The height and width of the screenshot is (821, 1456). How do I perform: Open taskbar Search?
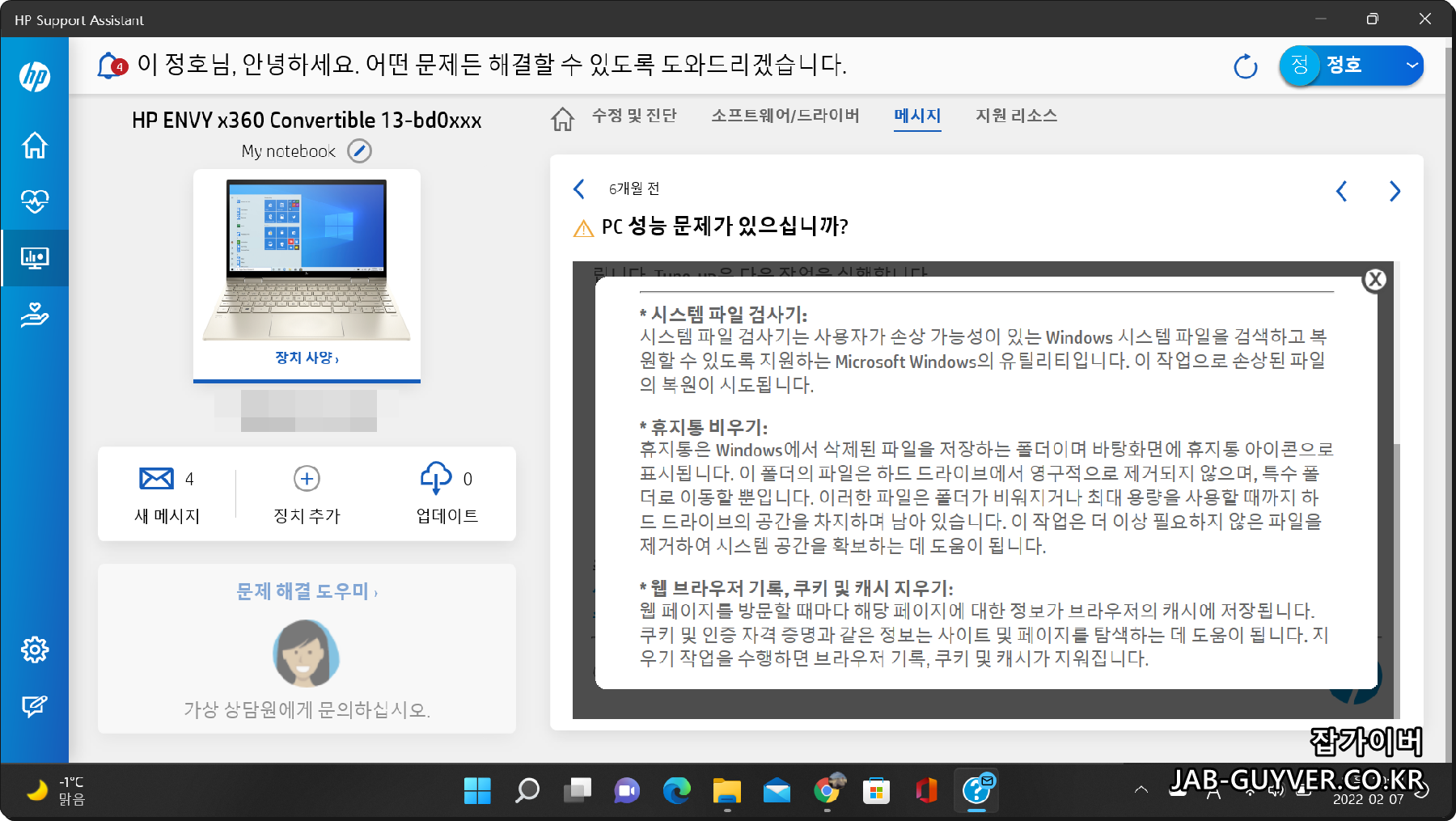(x=527, y=791)
